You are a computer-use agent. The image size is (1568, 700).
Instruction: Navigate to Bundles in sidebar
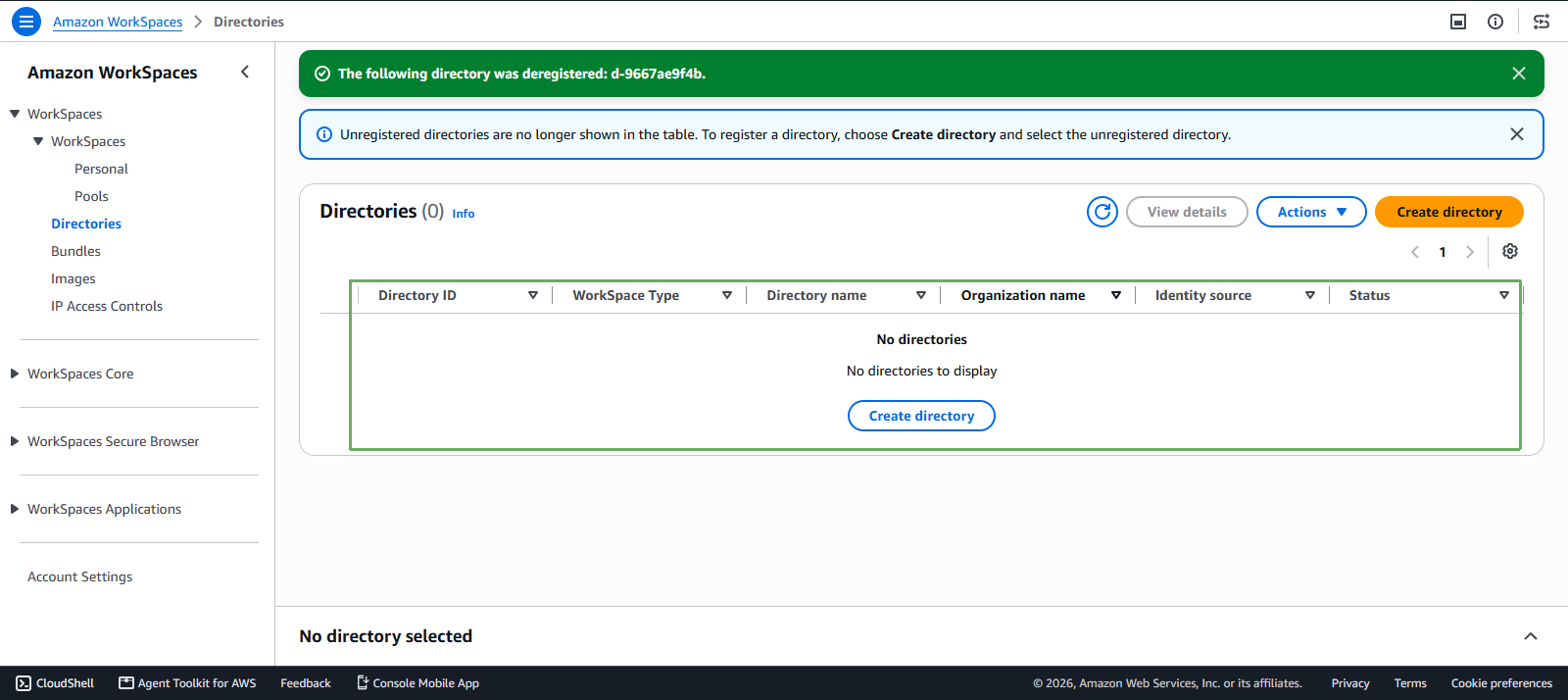75,251
